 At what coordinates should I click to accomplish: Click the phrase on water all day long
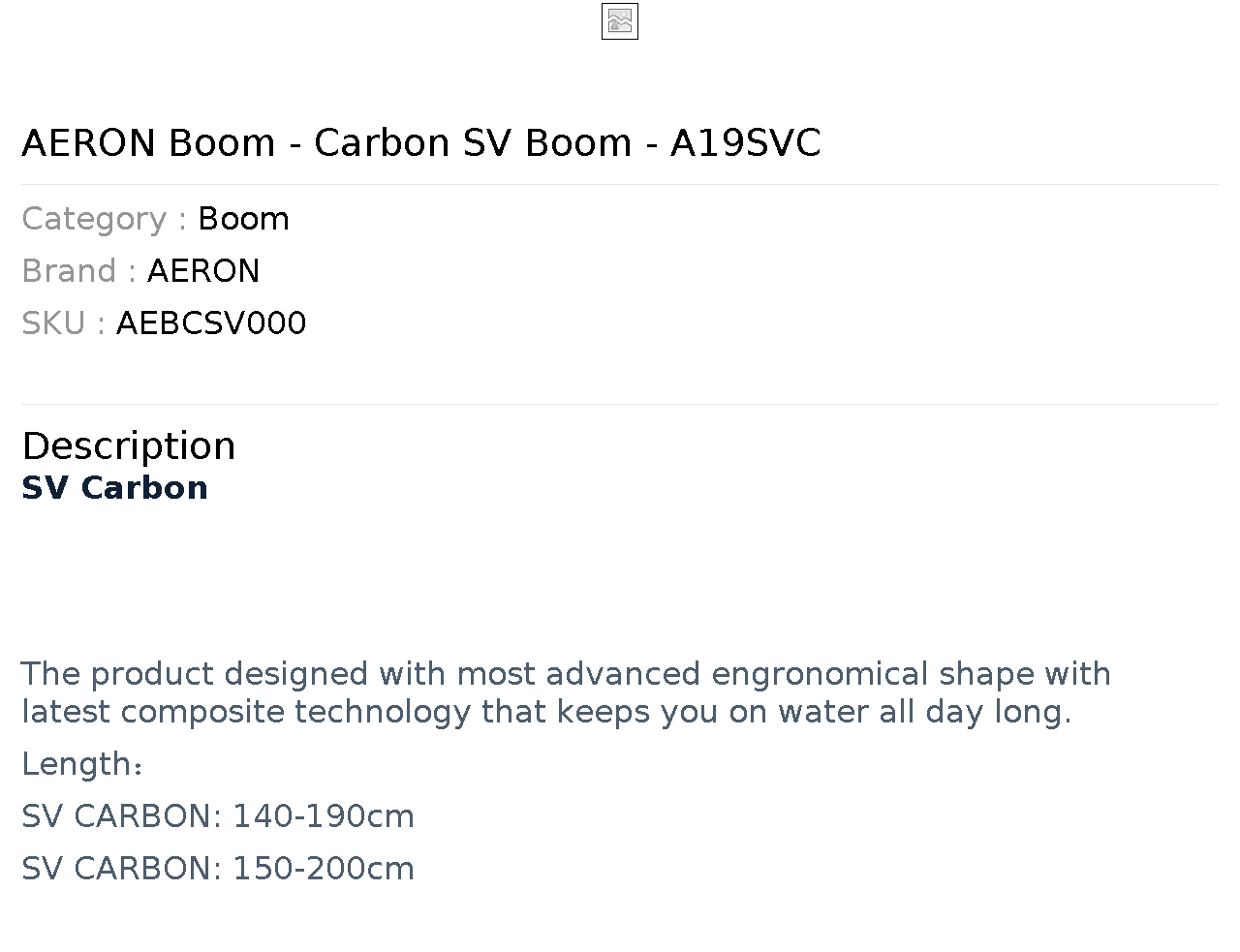[x=900, y=712]
